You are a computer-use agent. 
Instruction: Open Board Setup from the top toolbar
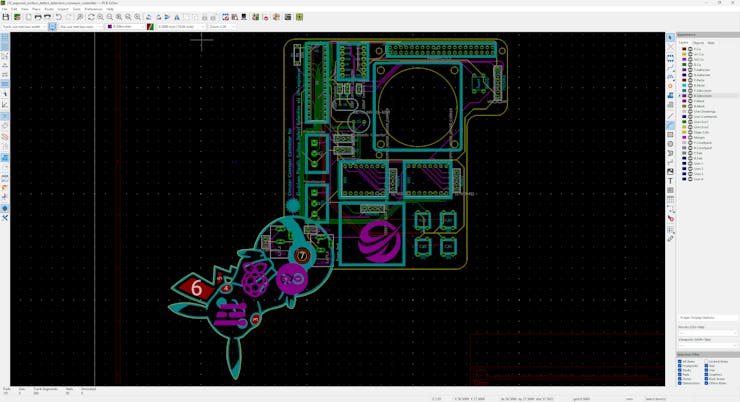17,17
